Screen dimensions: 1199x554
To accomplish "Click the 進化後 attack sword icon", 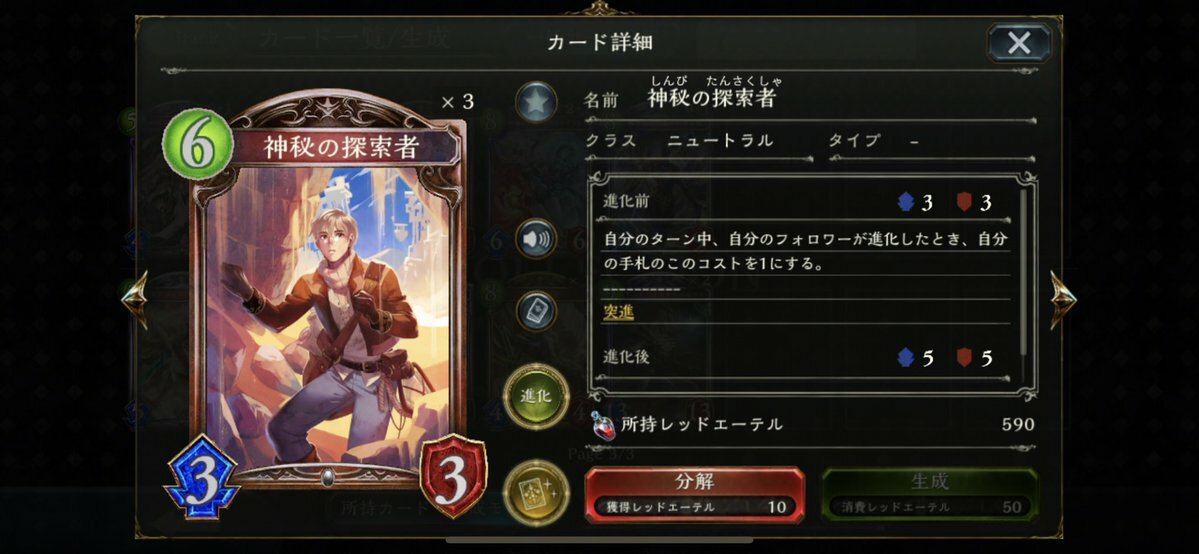I will click(x=906, y=357).
